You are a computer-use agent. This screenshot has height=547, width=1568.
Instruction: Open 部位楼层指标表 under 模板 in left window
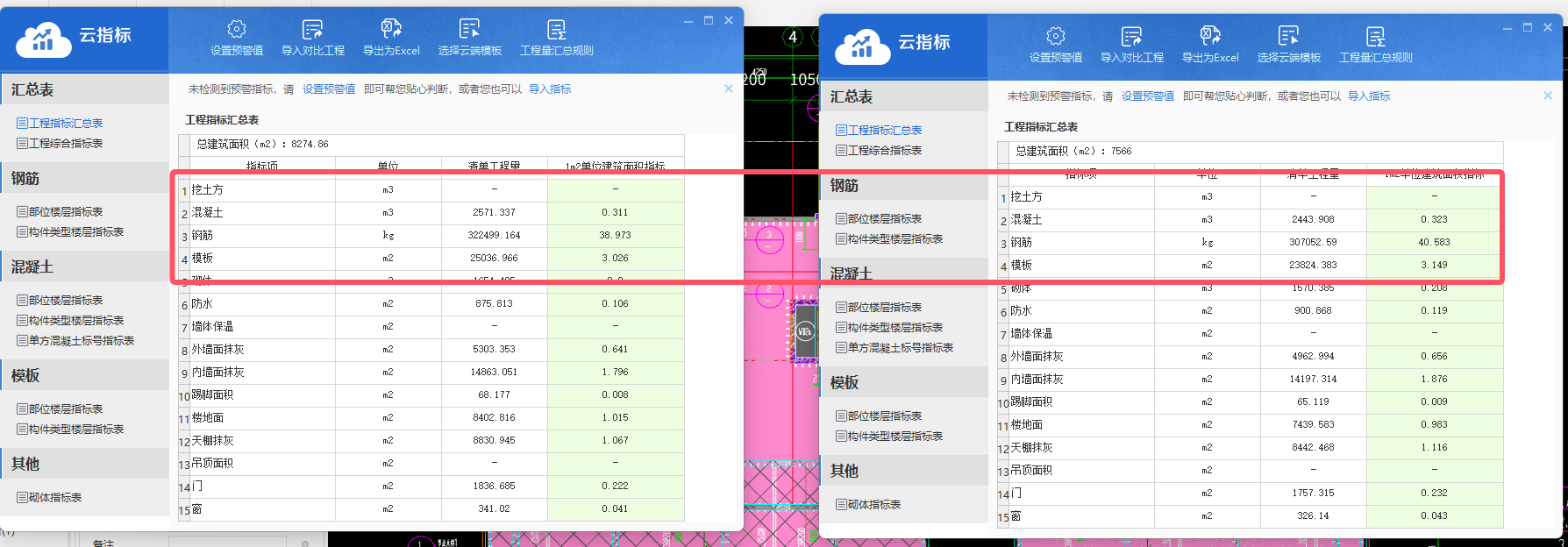[60, 408]
